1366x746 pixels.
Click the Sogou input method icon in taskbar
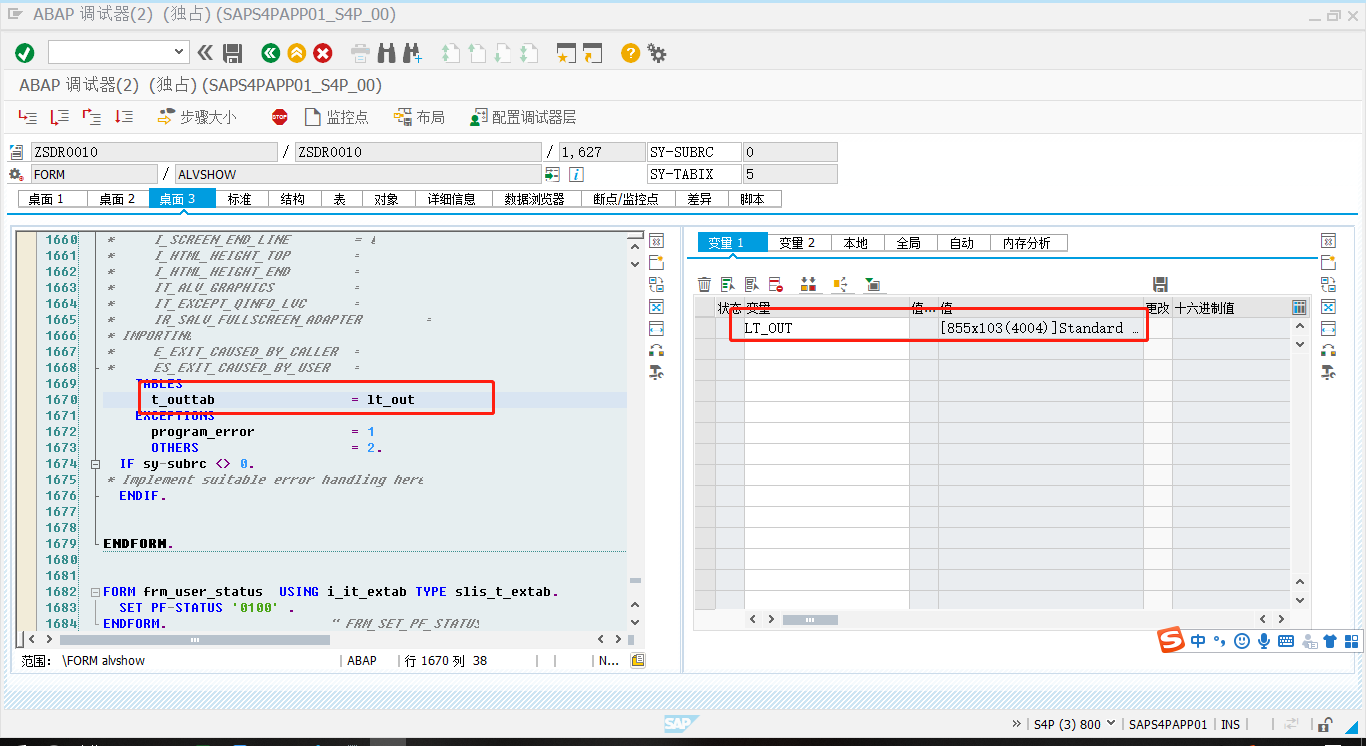(x=1171, y=640)
